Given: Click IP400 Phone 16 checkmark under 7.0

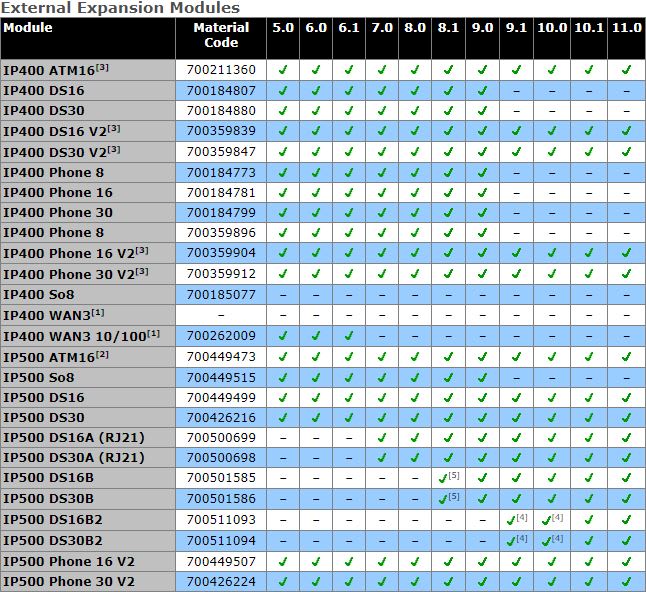Looking at the screenshot, I should point(382,192).
